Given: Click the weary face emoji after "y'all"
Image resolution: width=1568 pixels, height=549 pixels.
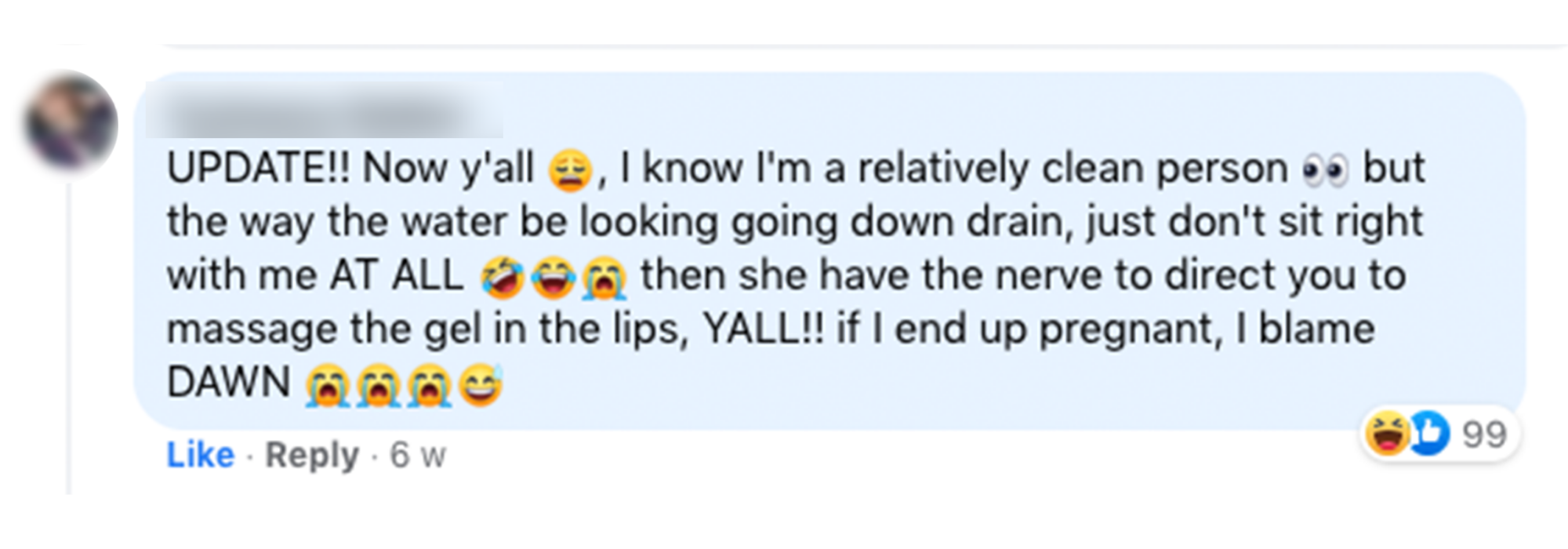Looking at the screenshot, I should coord(569,171).
